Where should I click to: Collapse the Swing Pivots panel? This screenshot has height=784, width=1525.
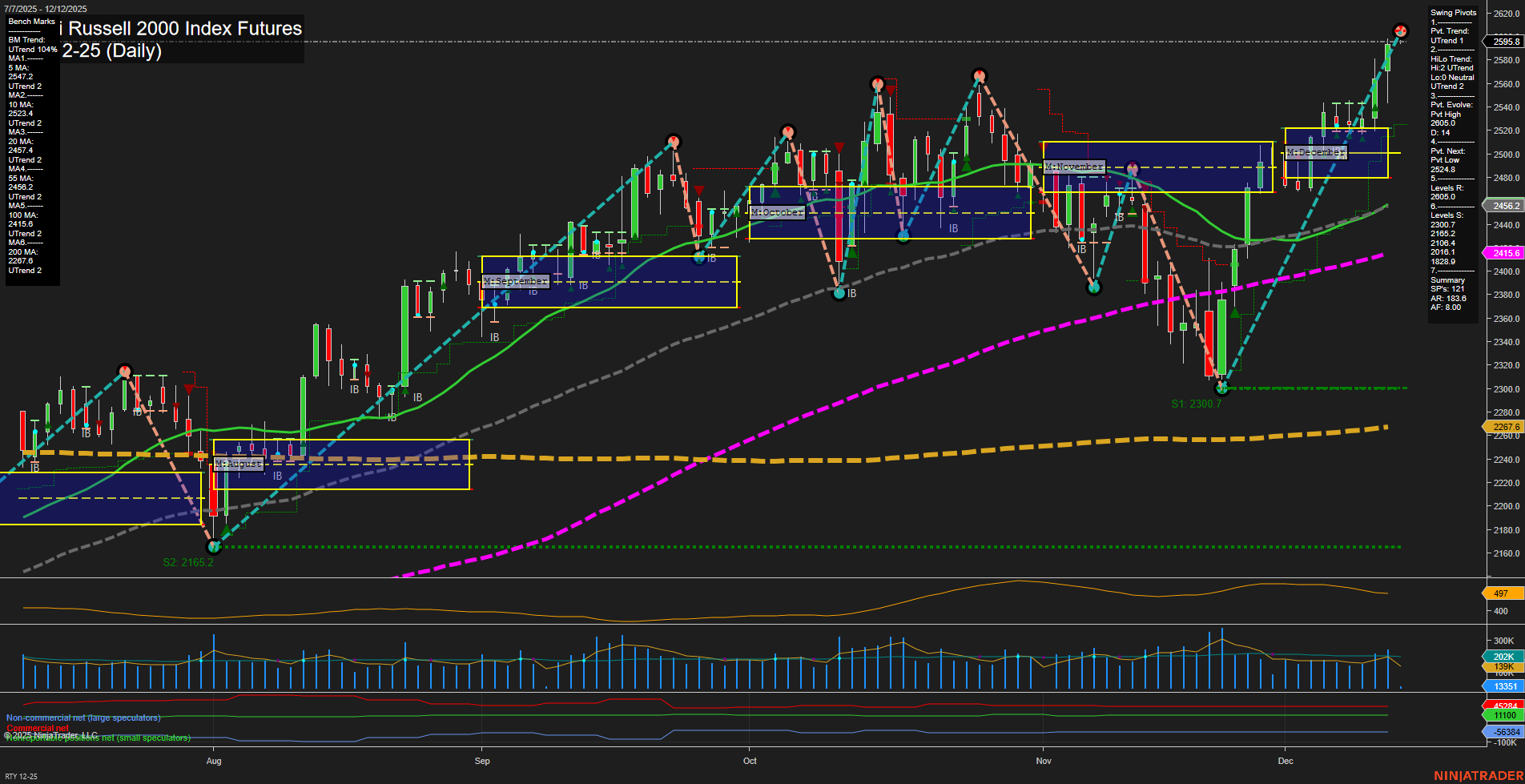coord(1451,12)
